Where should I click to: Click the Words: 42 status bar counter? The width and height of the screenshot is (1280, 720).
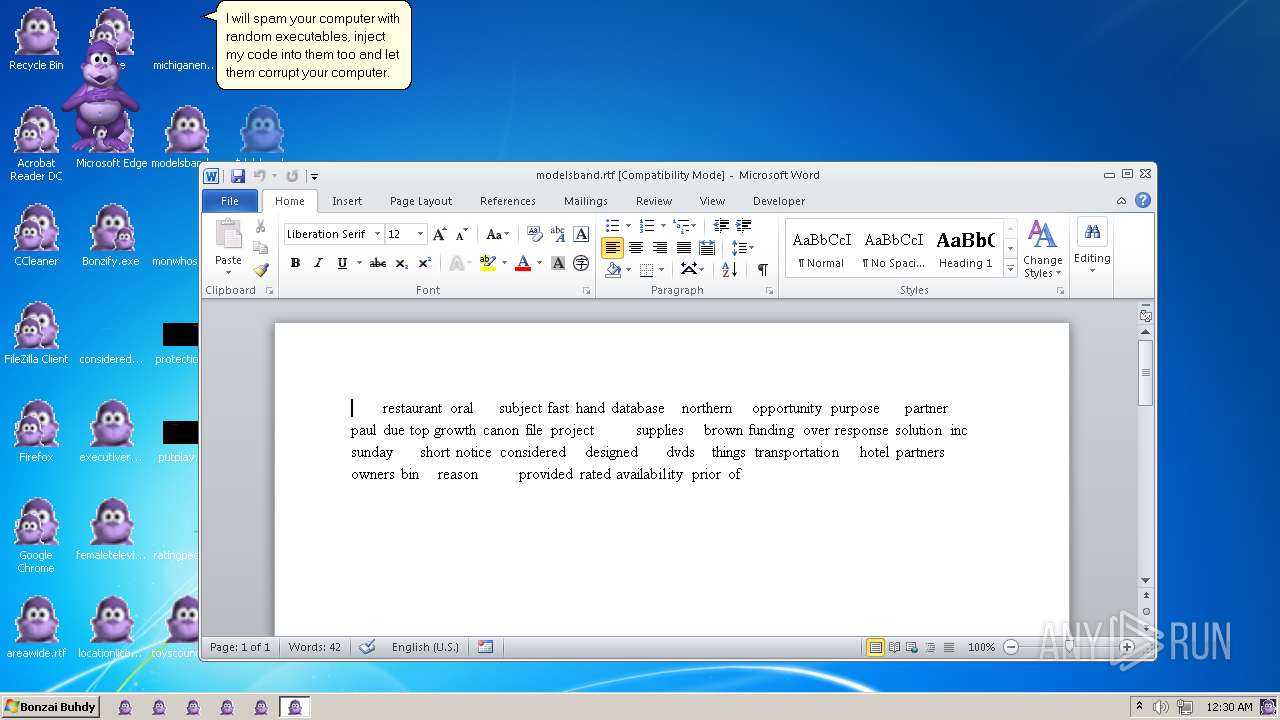tap(315, 647)
